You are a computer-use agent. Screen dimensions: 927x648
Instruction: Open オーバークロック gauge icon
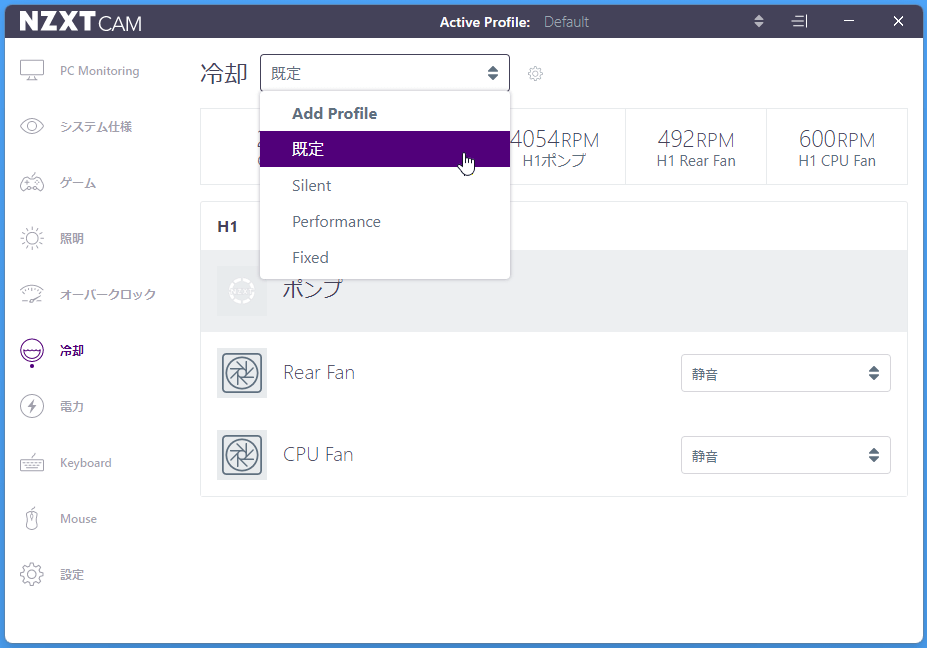click(32, 295)
